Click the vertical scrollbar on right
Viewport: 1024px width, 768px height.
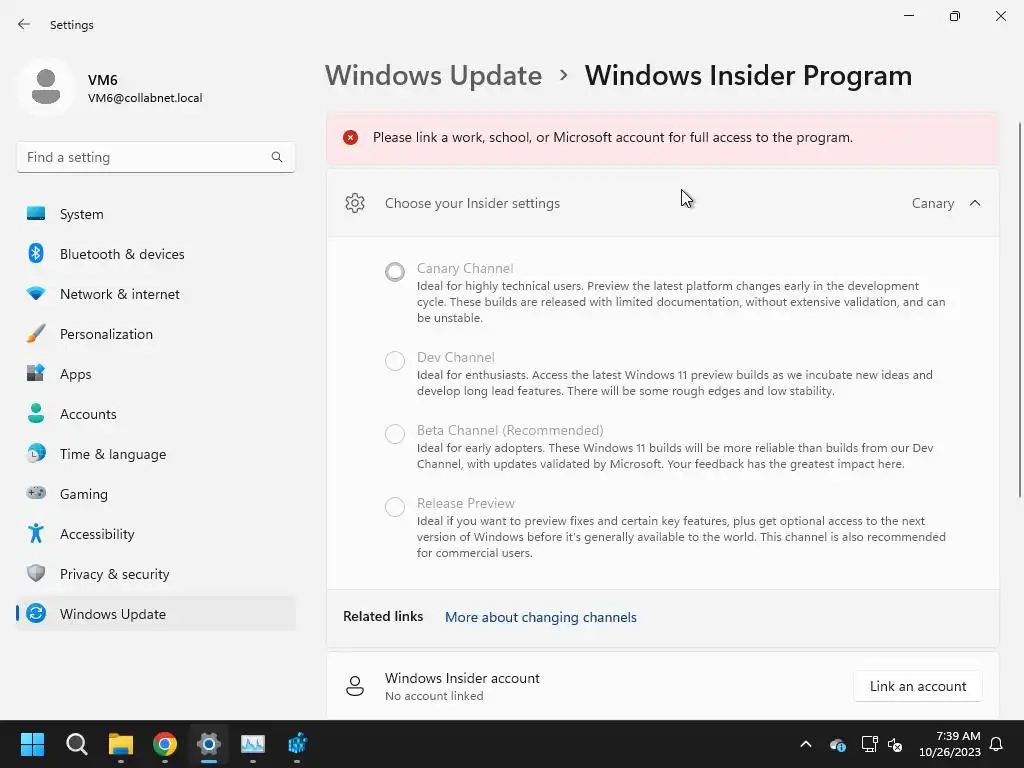[x=1019, y=310]
